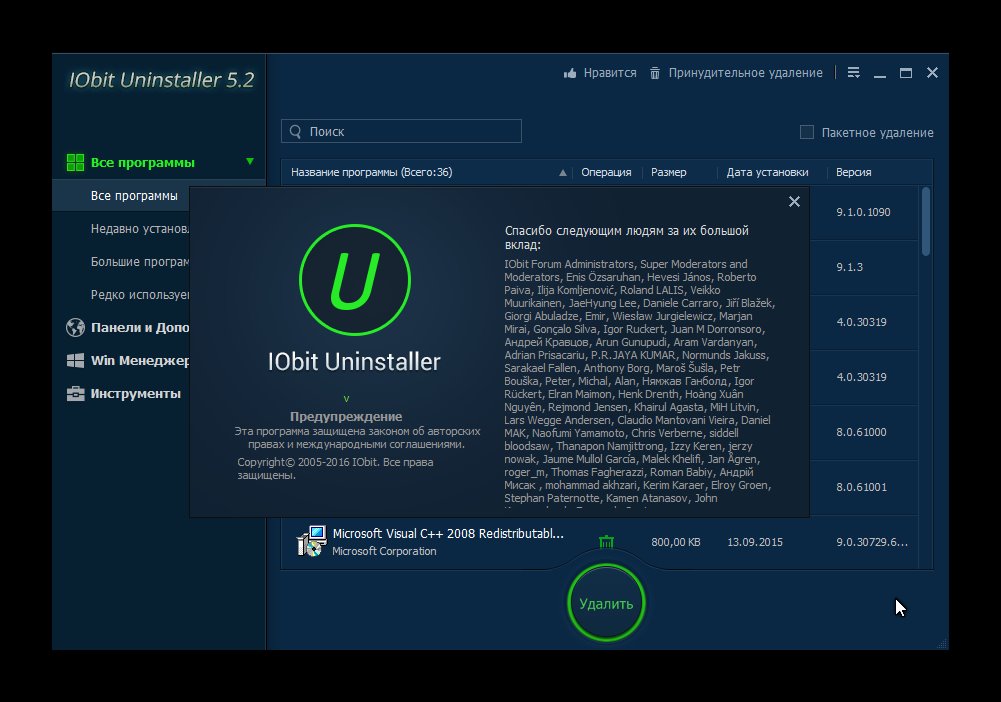Open Win Менеджер section
Viewport: 1001px width, 702px height.
tap(140, 361)
